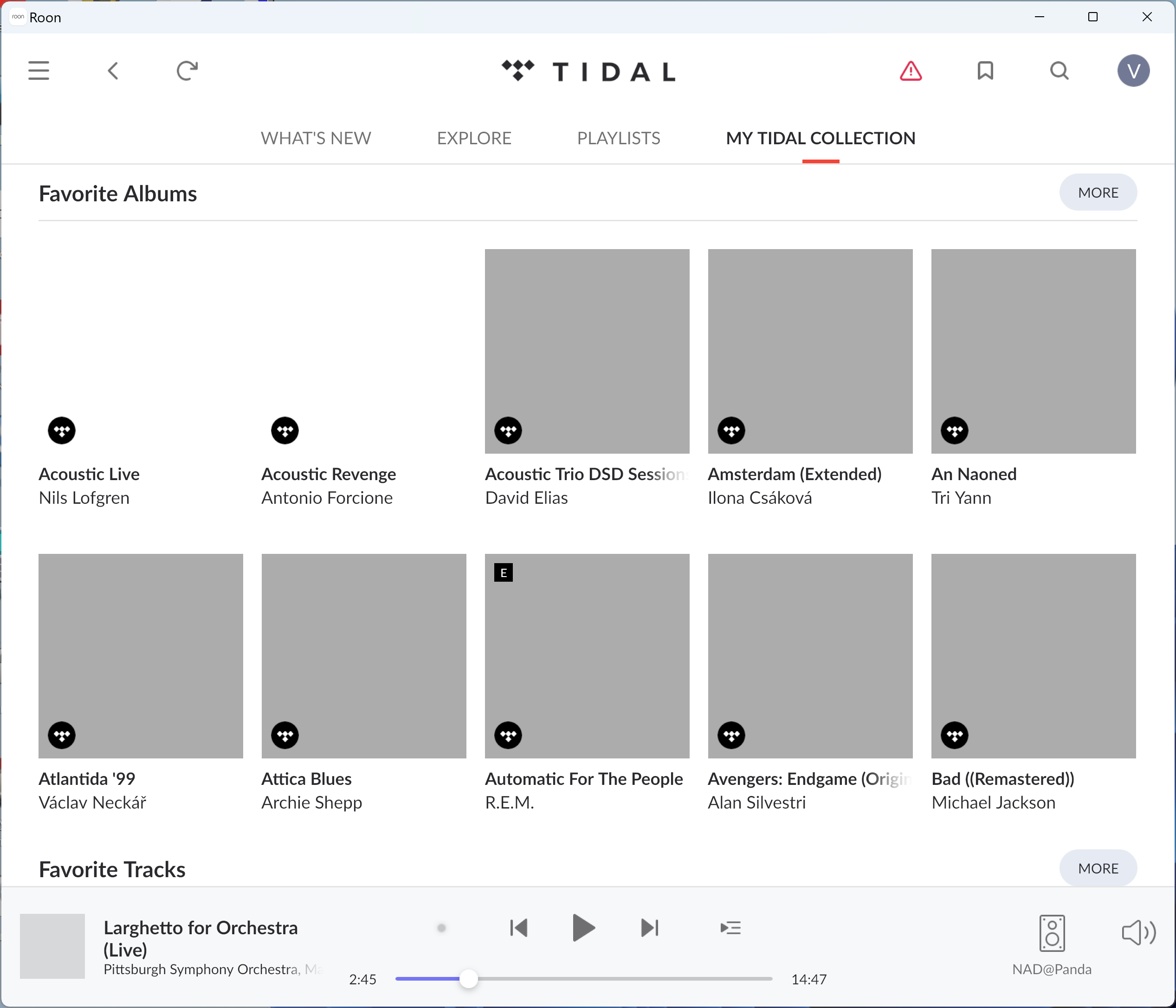The image size is (1176, 1008).
Task: Open the play queue icon
Action: pyautogui.click(x=730, y=928)
